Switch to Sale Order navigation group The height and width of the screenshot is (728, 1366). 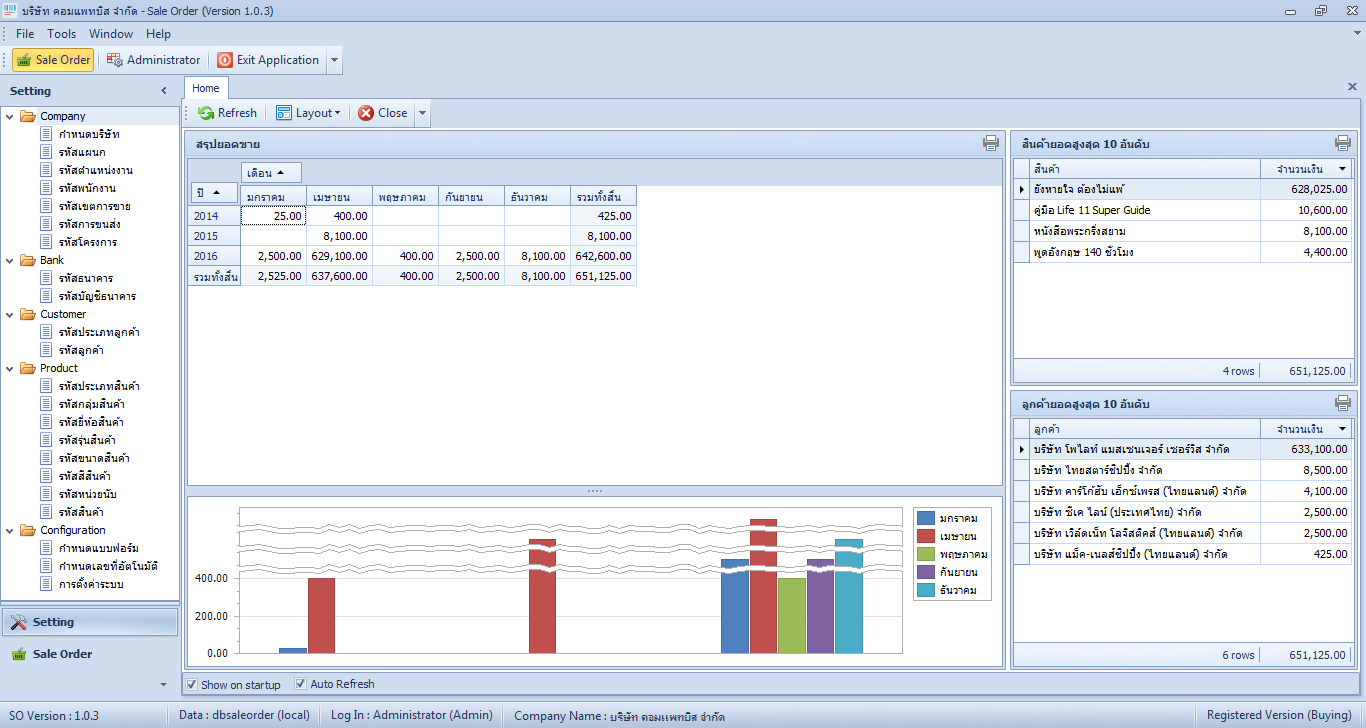(62, 654)
